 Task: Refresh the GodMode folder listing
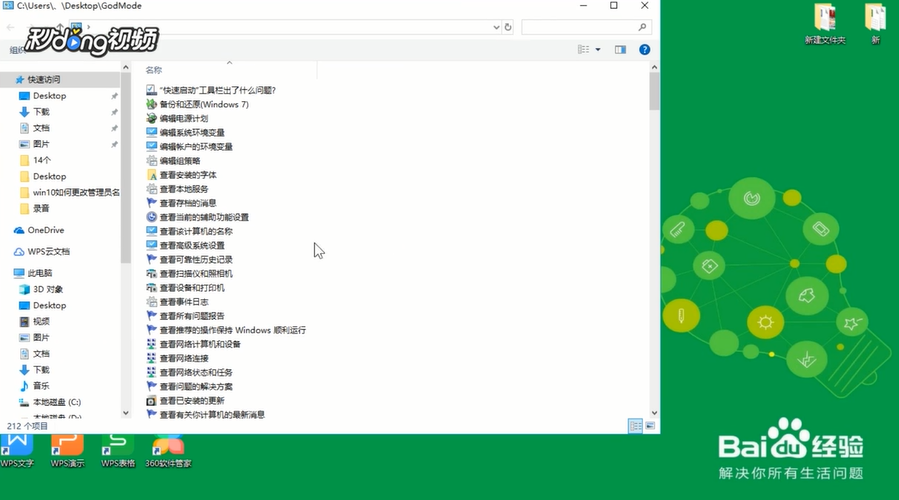tap(508, 27)
